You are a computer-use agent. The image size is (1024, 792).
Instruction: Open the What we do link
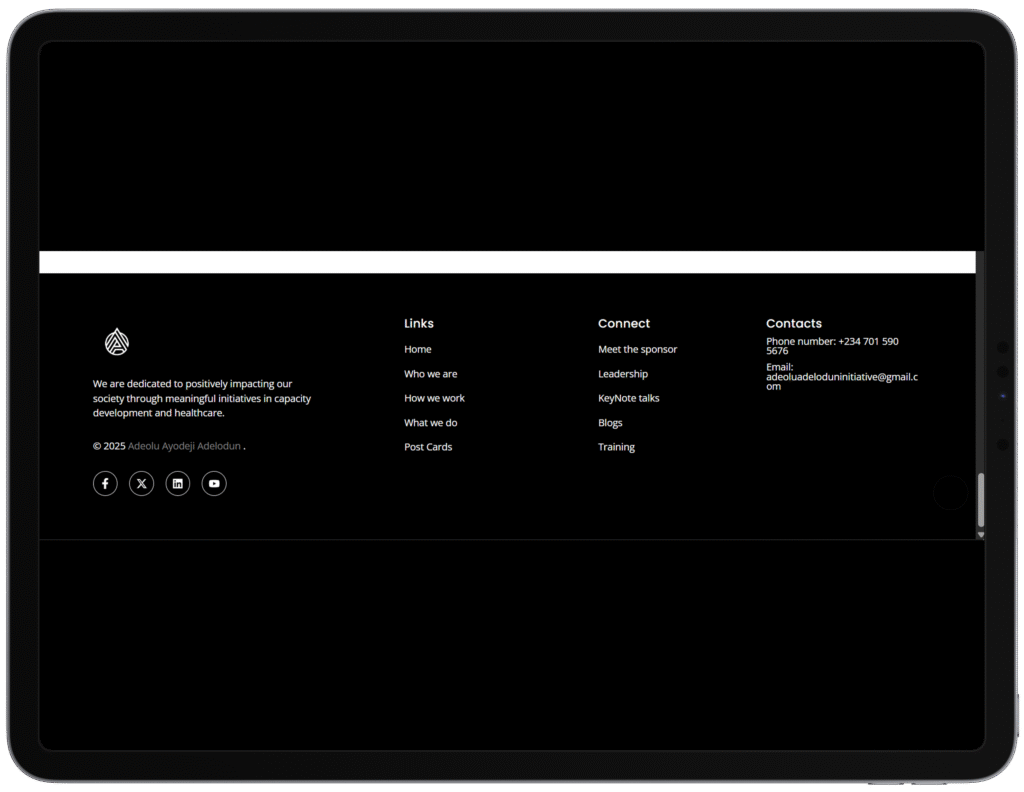pos(430,423)
